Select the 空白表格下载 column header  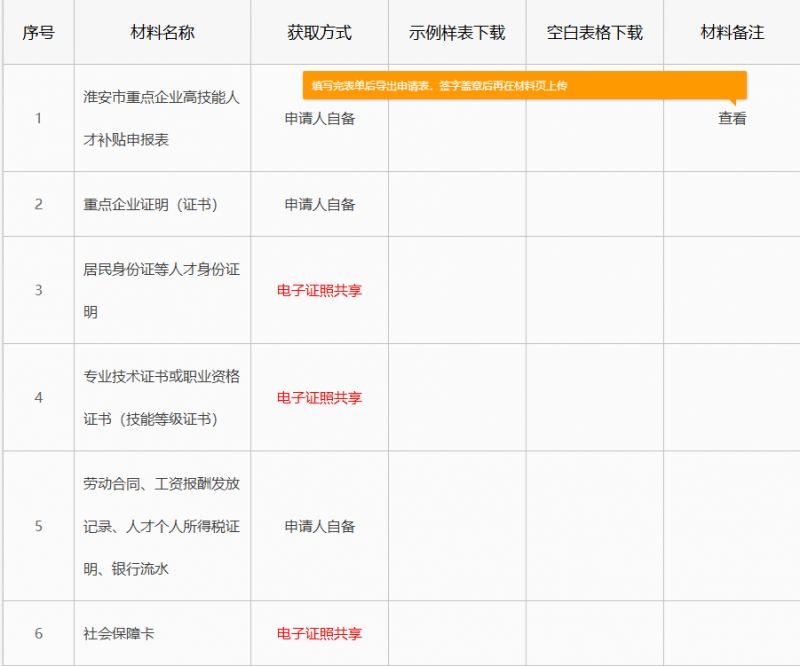(595, 33)
